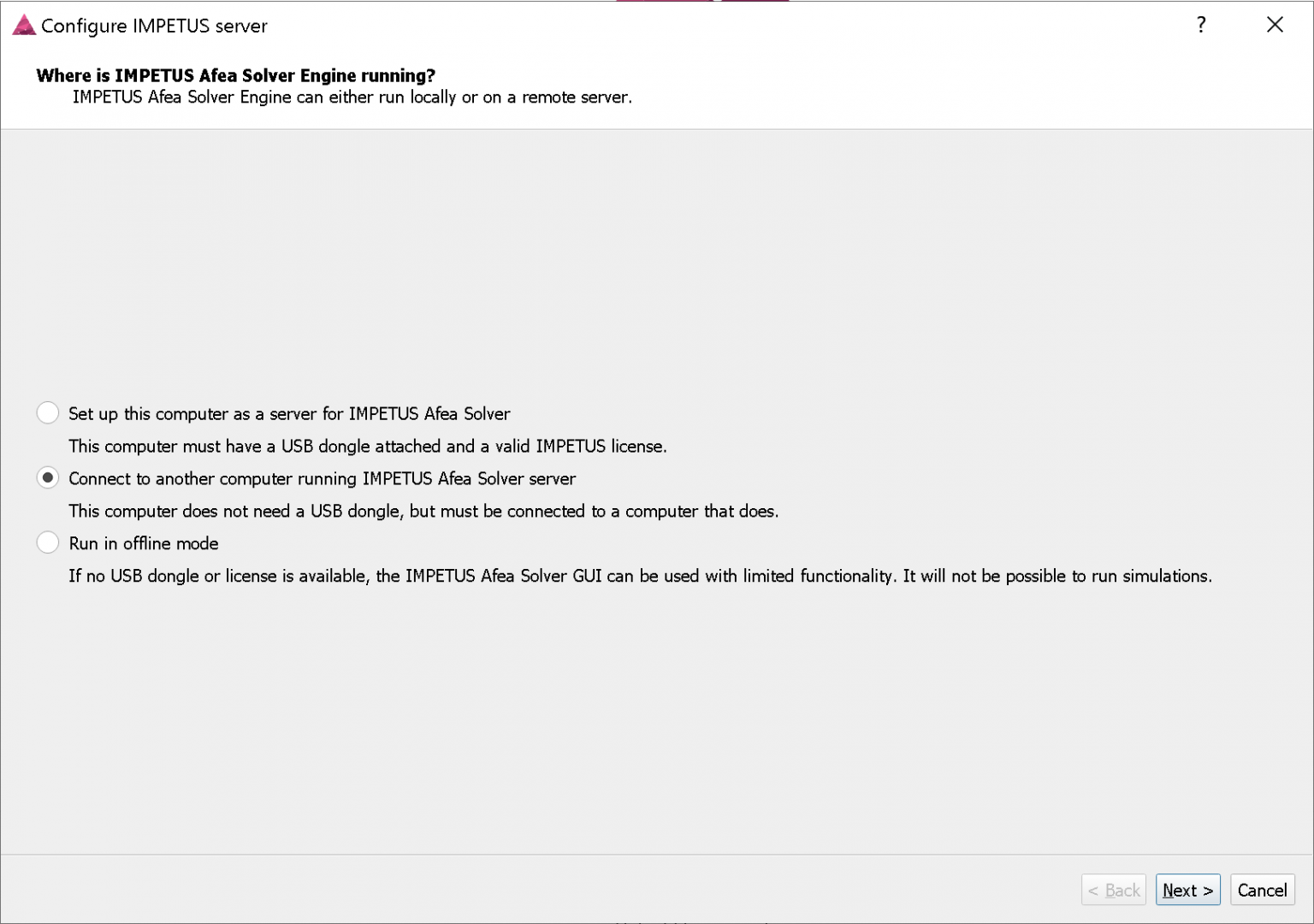This screenshot has width=1314, height=924.
Task: Select the 'Set up this computer as a server' radio button
Action: (48, 413)
